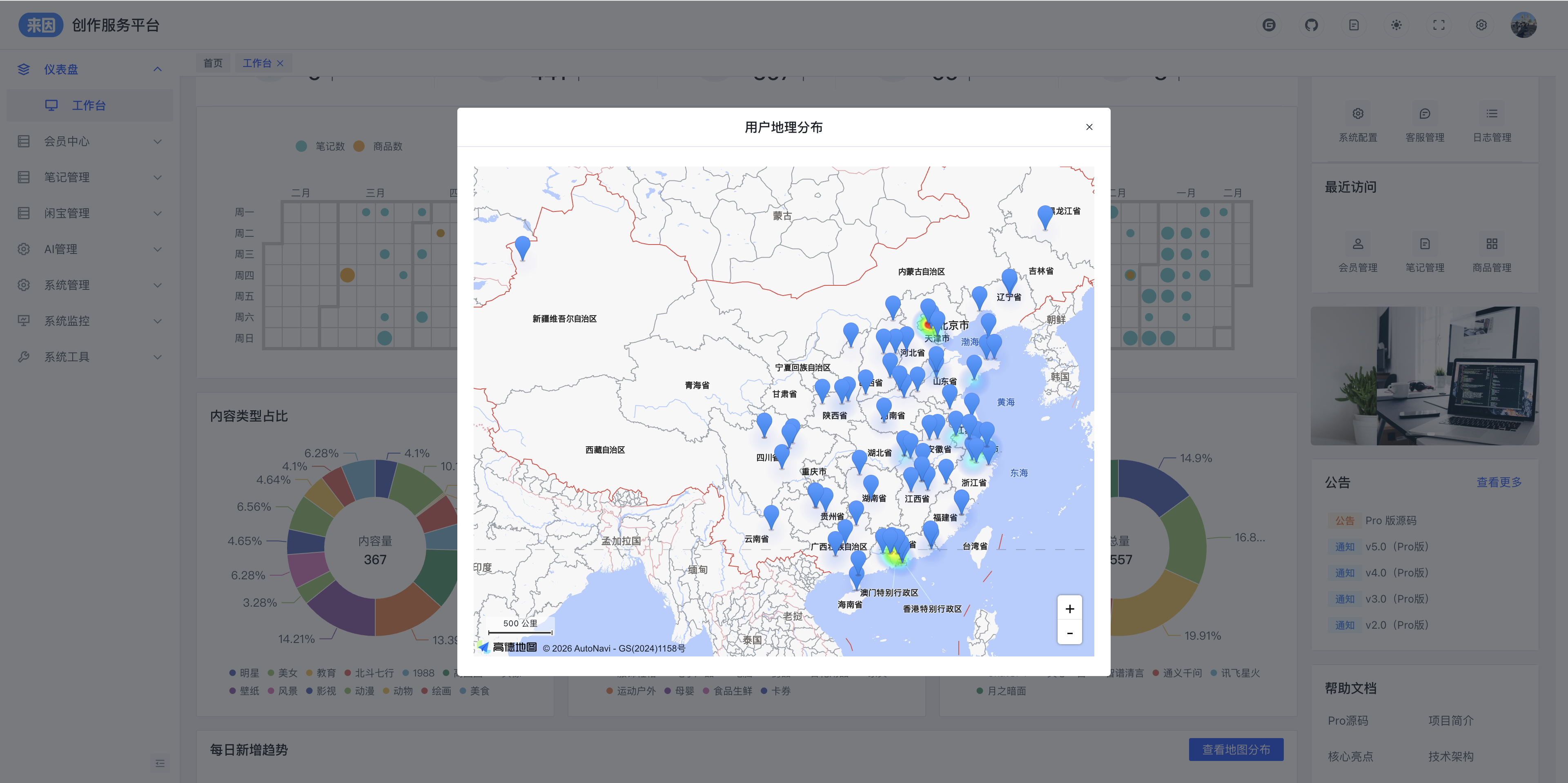The width and height of the screenshot is (1568, 783).
Task: Open the 查看更多 announcements link
Action: pos(1499,483)
